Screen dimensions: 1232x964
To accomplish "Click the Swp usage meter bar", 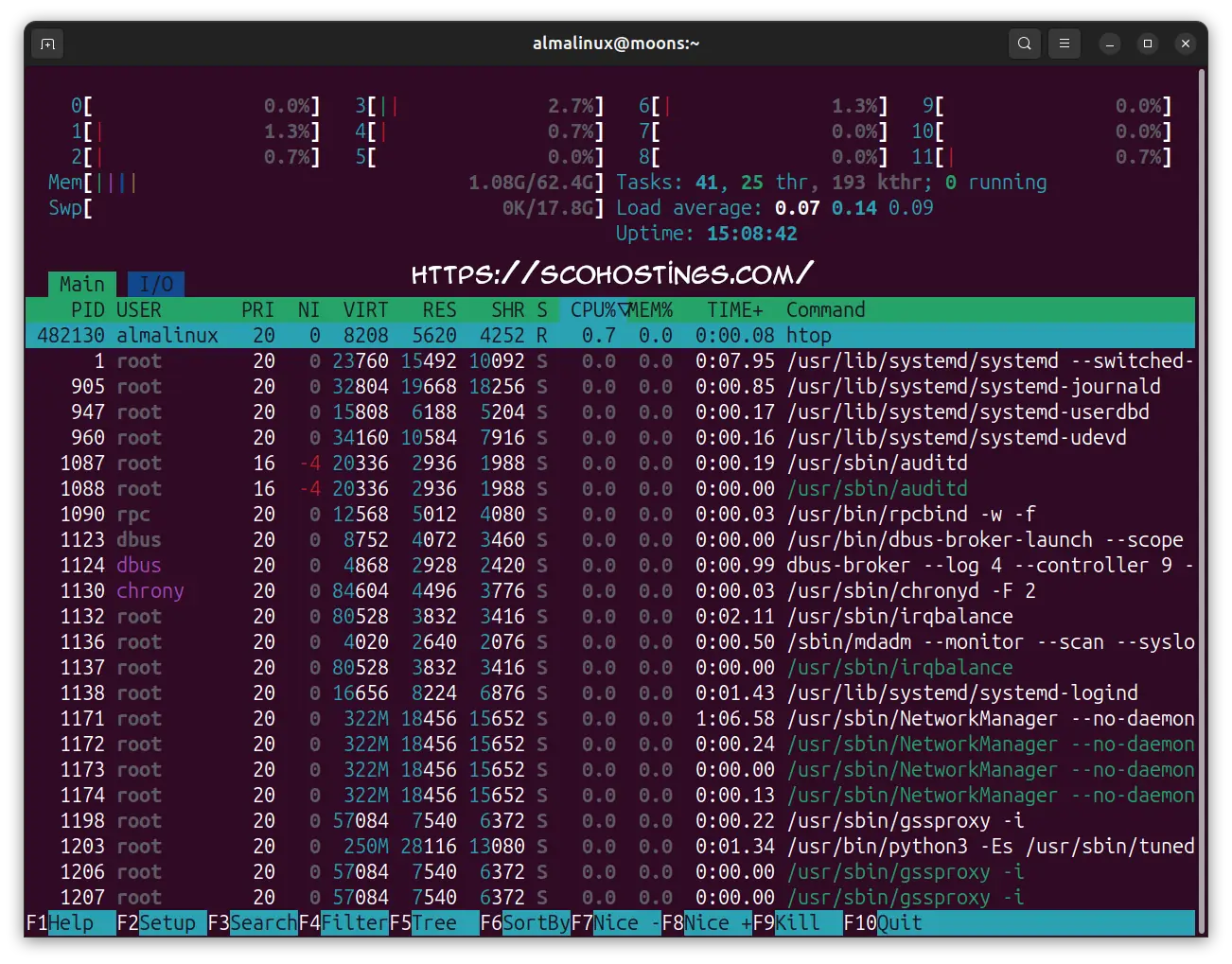I will [326, 208].
